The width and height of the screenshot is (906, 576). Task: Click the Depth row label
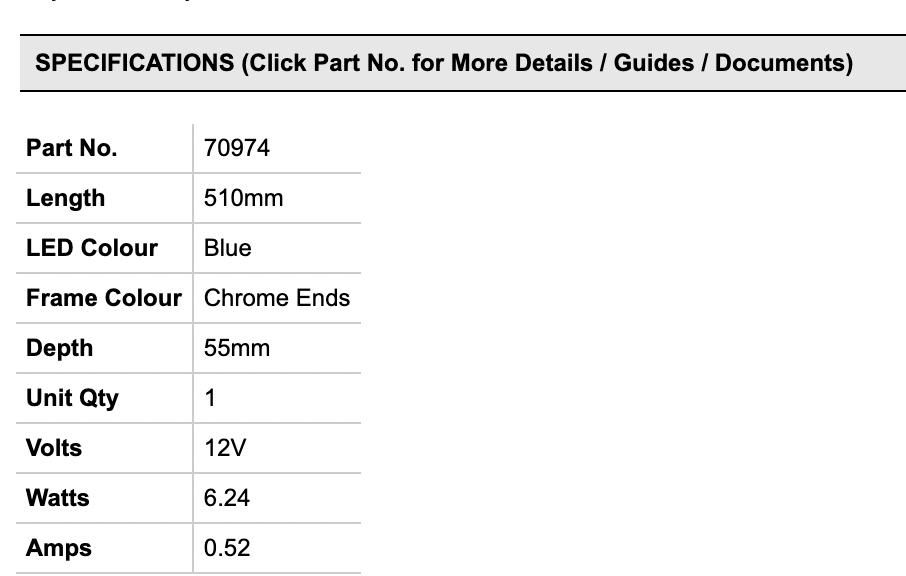[x=59, y=348]
